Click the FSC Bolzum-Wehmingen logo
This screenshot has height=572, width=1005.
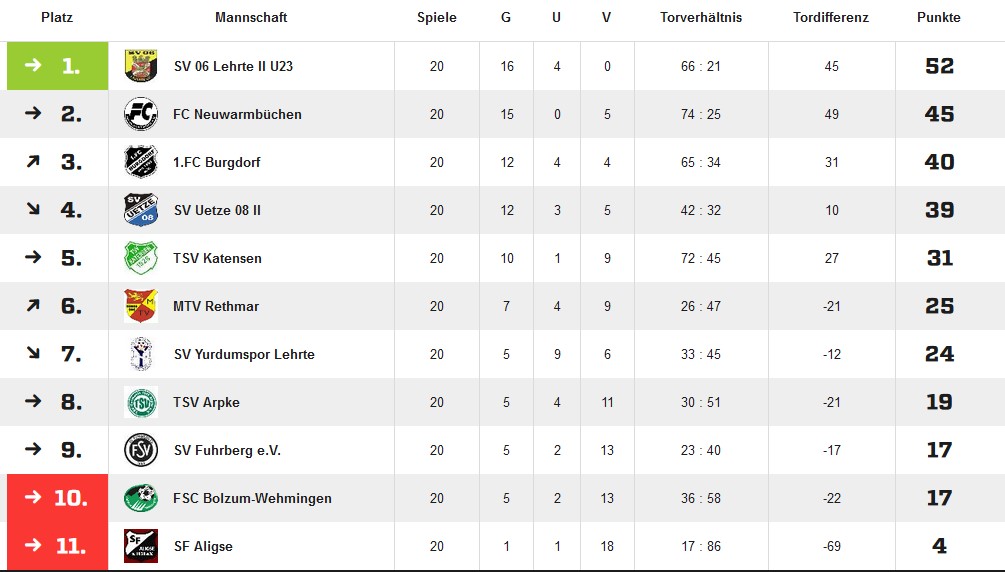coord(141,498)
